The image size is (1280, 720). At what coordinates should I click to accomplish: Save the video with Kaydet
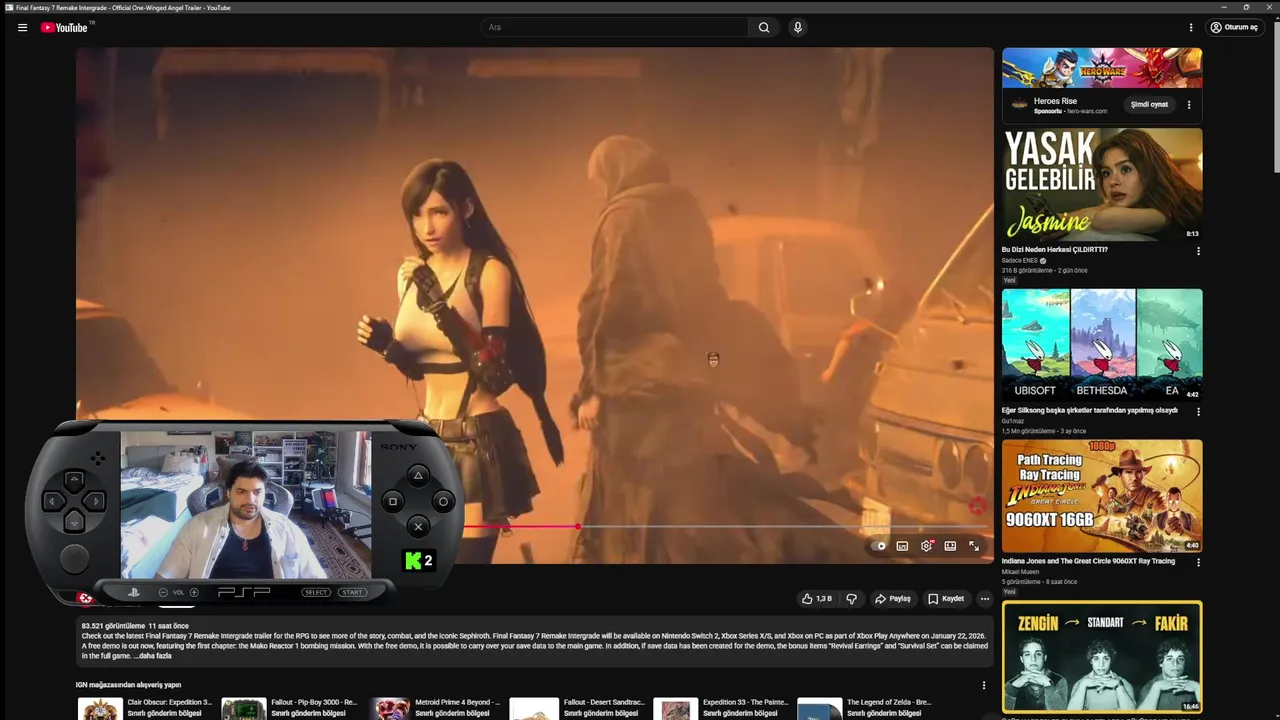click(x=946, y=599)
